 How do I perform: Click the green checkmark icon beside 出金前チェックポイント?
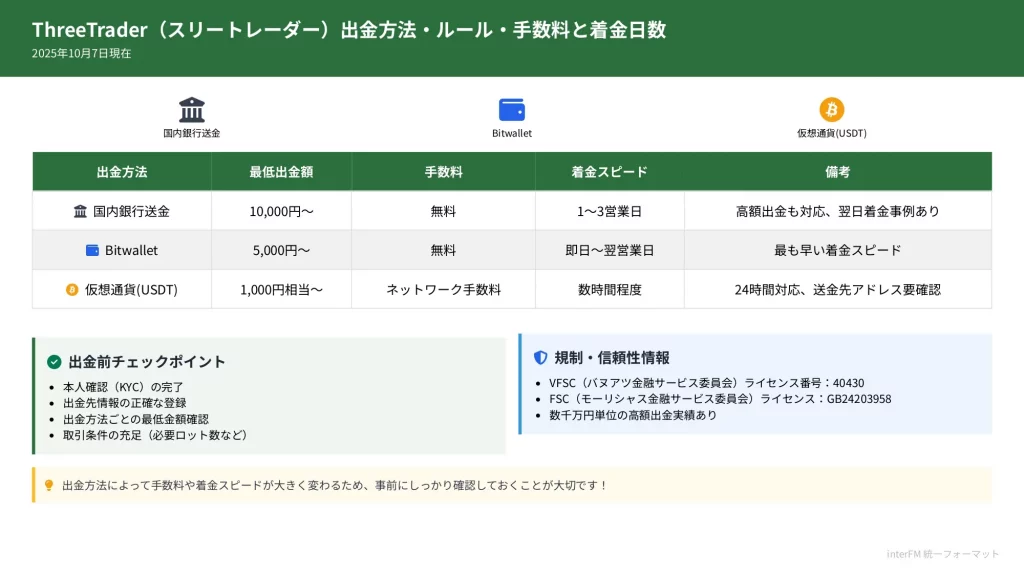[x=54, y=362]
